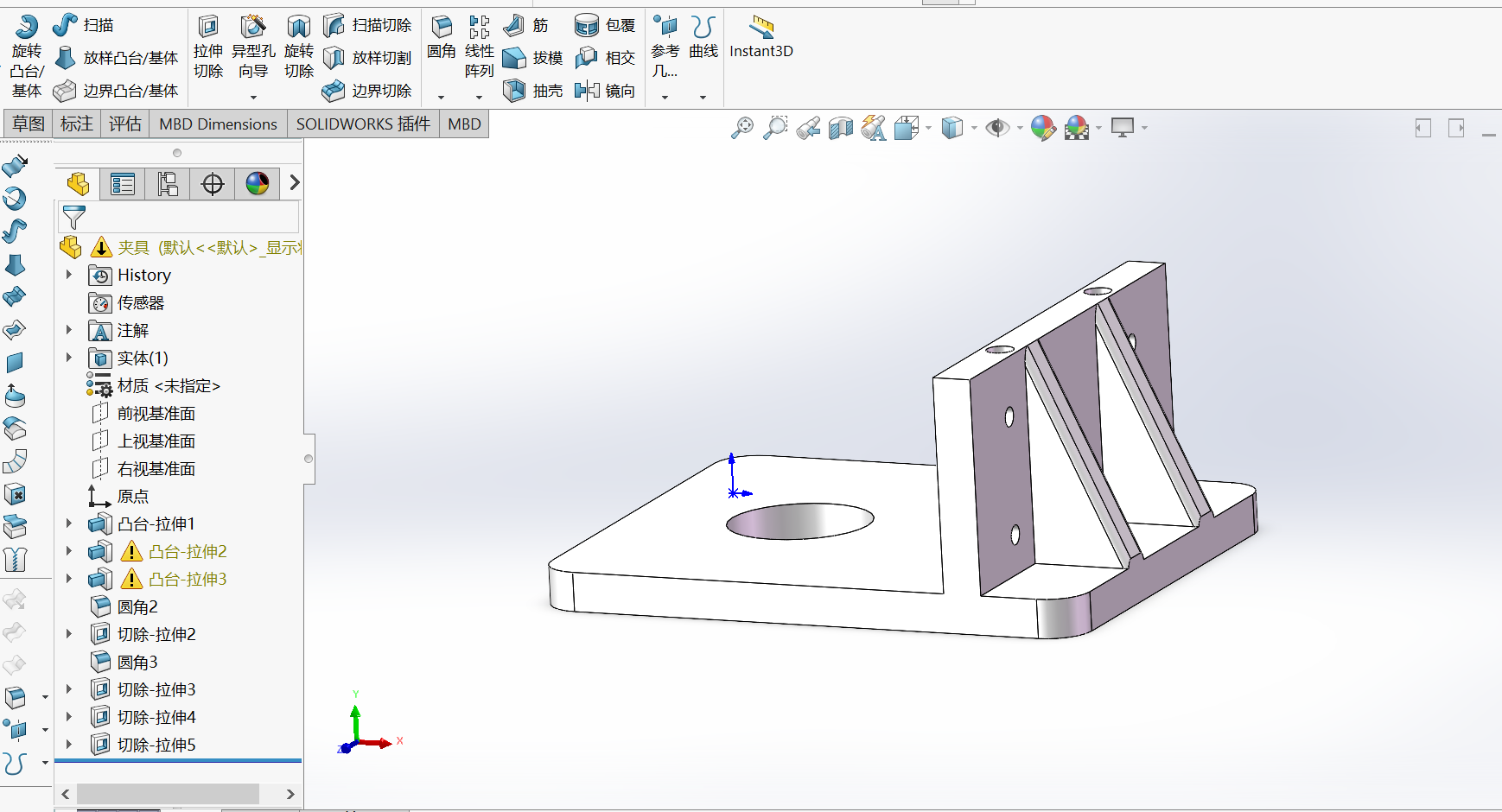Click the Section View icon
This screenshot has height=812, width=1502.
coord(841,128)
